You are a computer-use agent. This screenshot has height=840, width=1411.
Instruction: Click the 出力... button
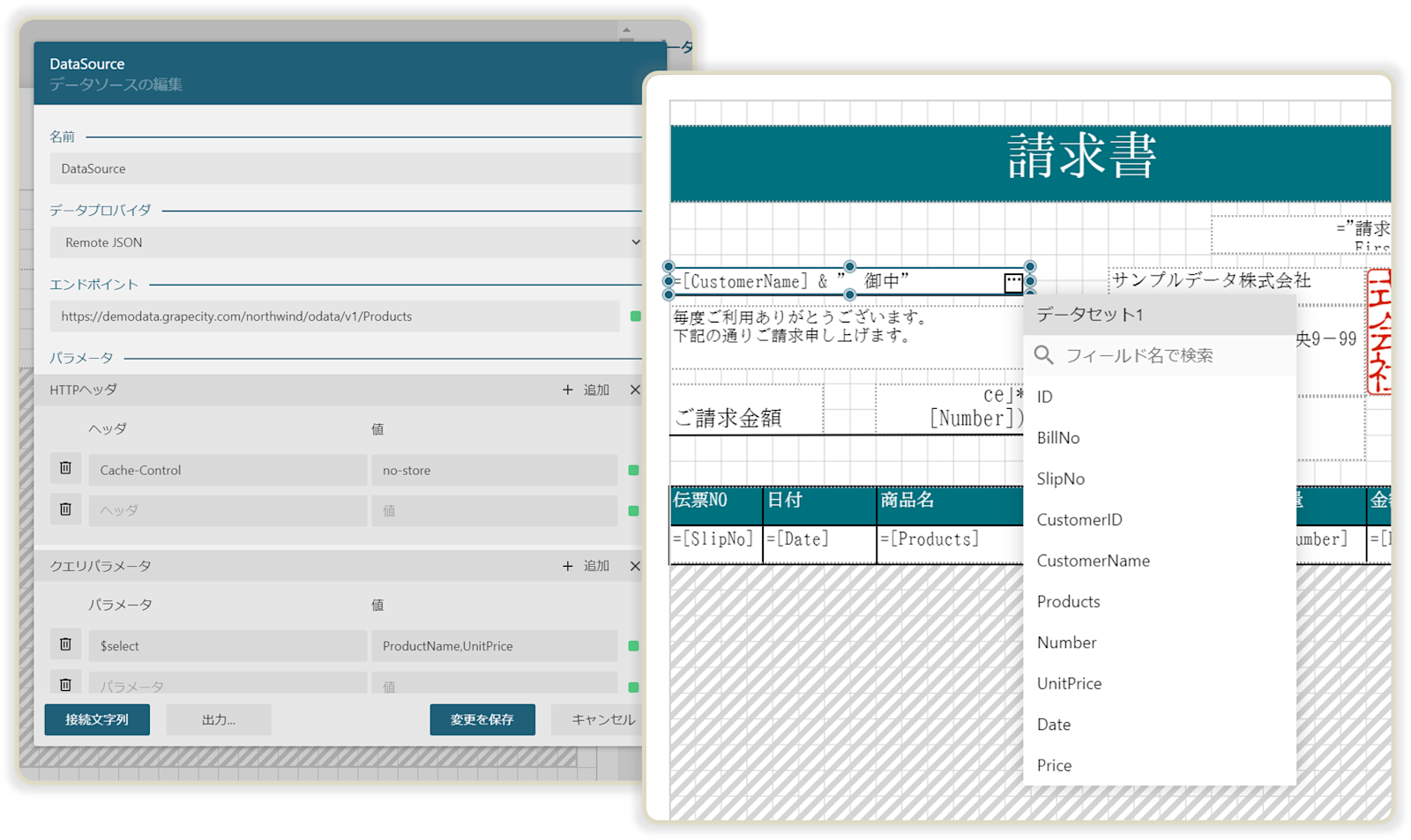pos(219,719)
